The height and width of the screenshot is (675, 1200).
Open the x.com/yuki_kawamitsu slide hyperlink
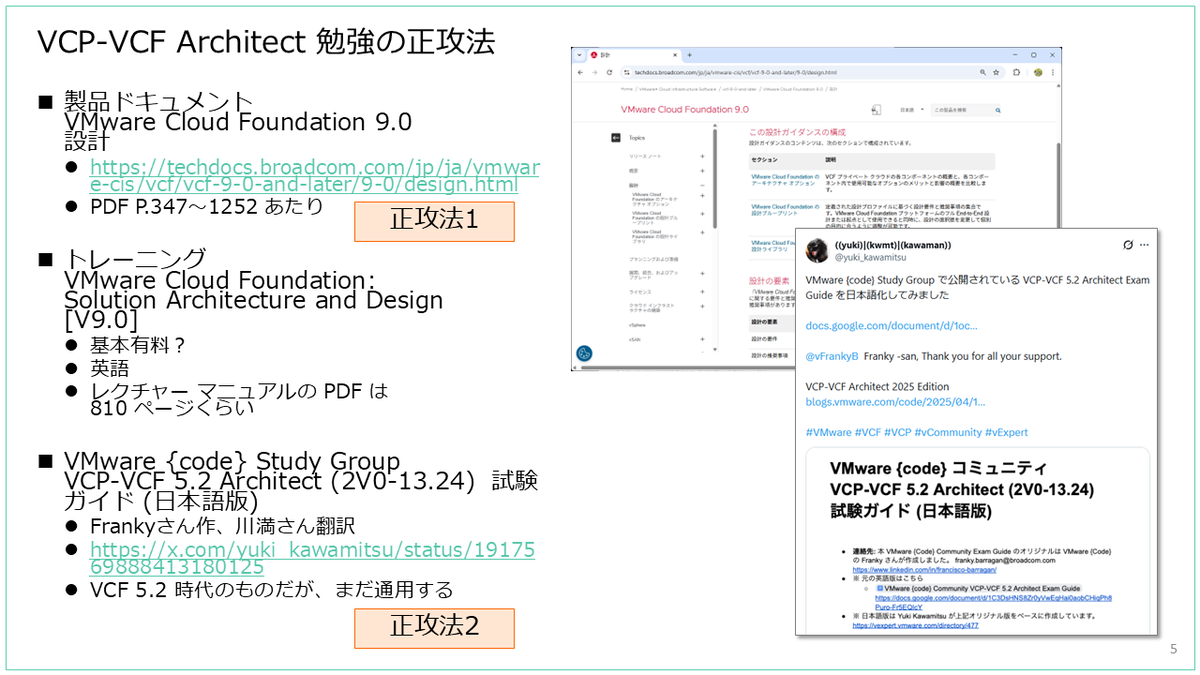pyautogui.click(x=312, y=558)
